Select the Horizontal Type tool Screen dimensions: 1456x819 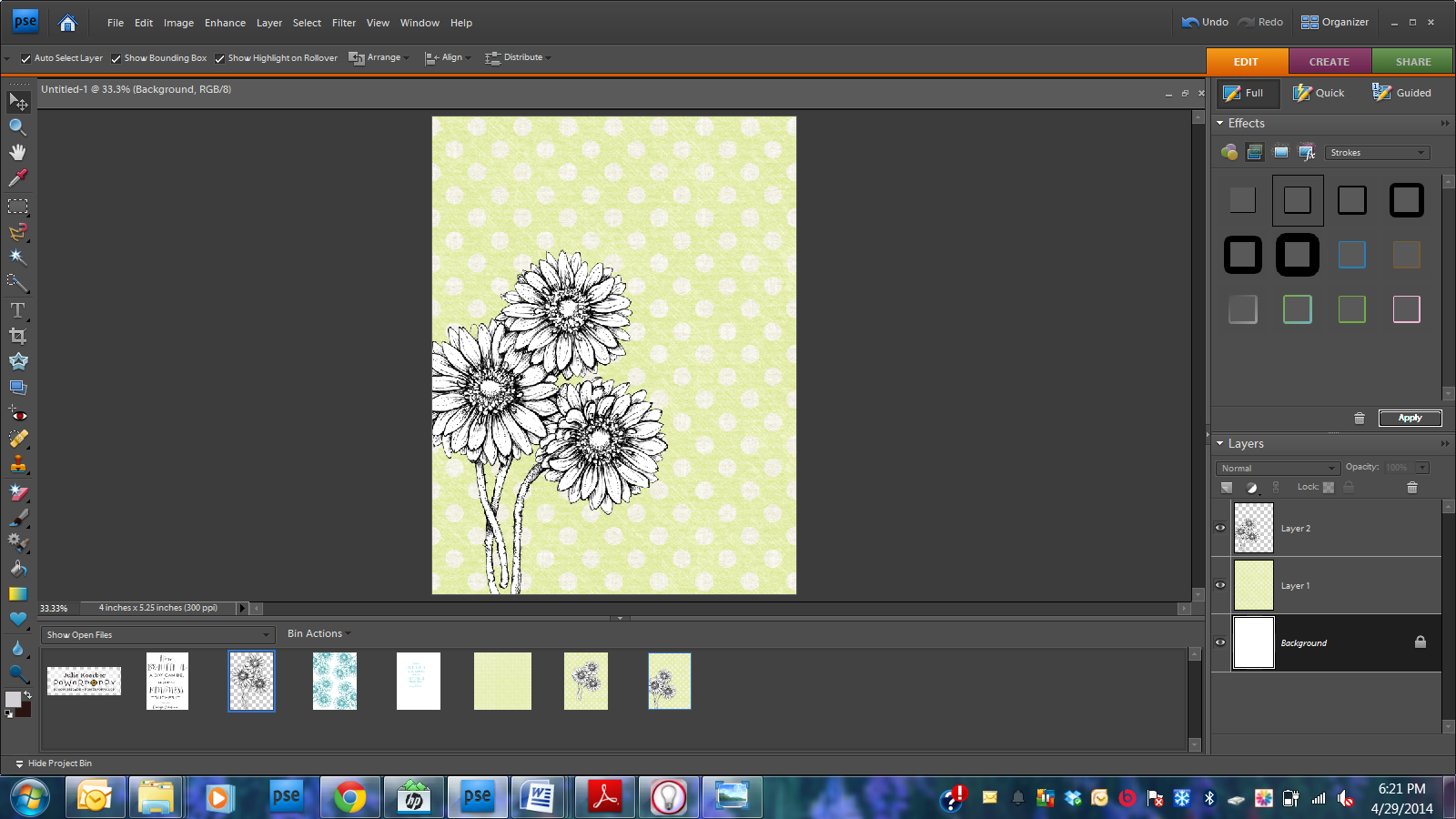click(x=17, y=310)
